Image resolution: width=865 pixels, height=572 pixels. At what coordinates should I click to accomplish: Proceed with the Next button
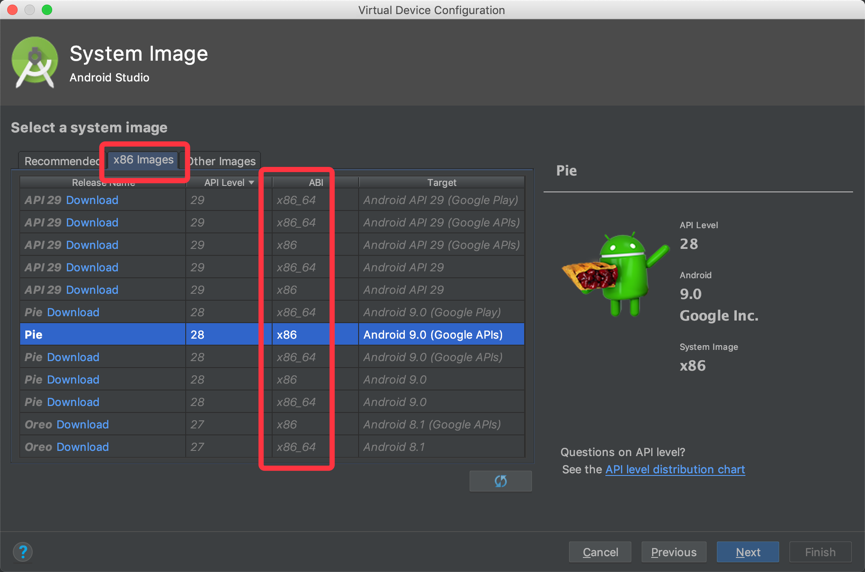748,552
